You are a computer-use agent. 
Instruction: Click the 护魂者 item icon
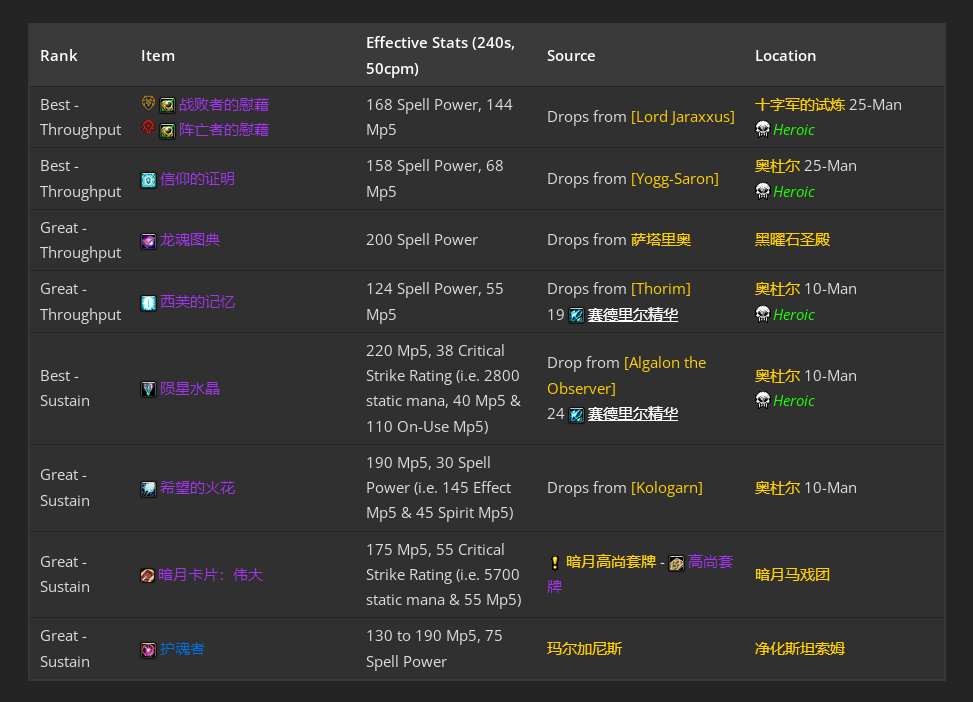click(148, 650)
